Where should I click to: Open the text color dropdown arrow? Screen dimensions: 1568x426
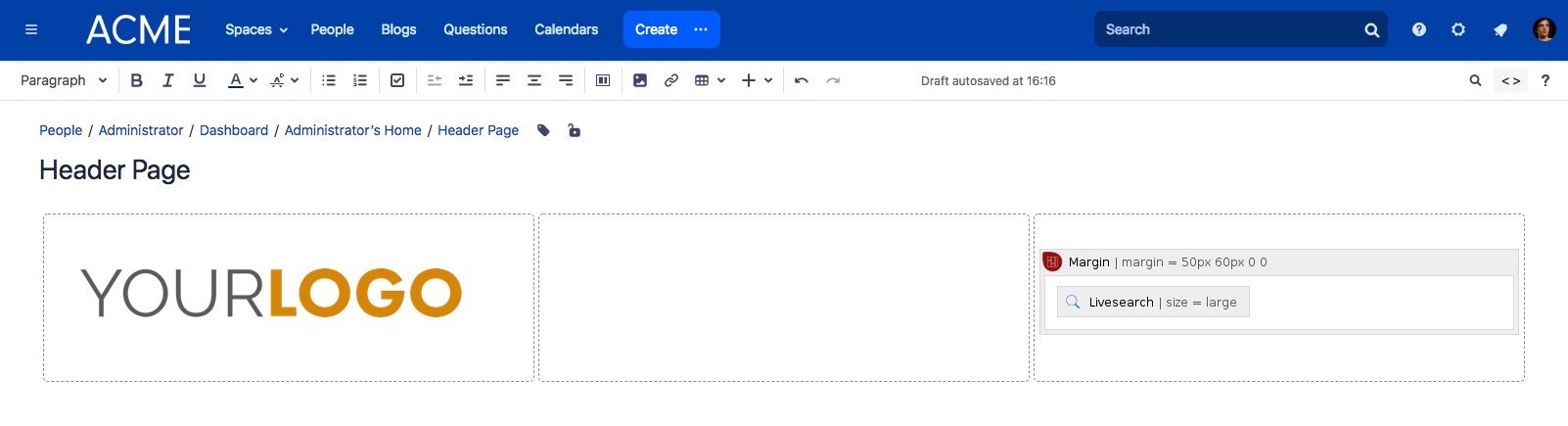tap(254, 80)
